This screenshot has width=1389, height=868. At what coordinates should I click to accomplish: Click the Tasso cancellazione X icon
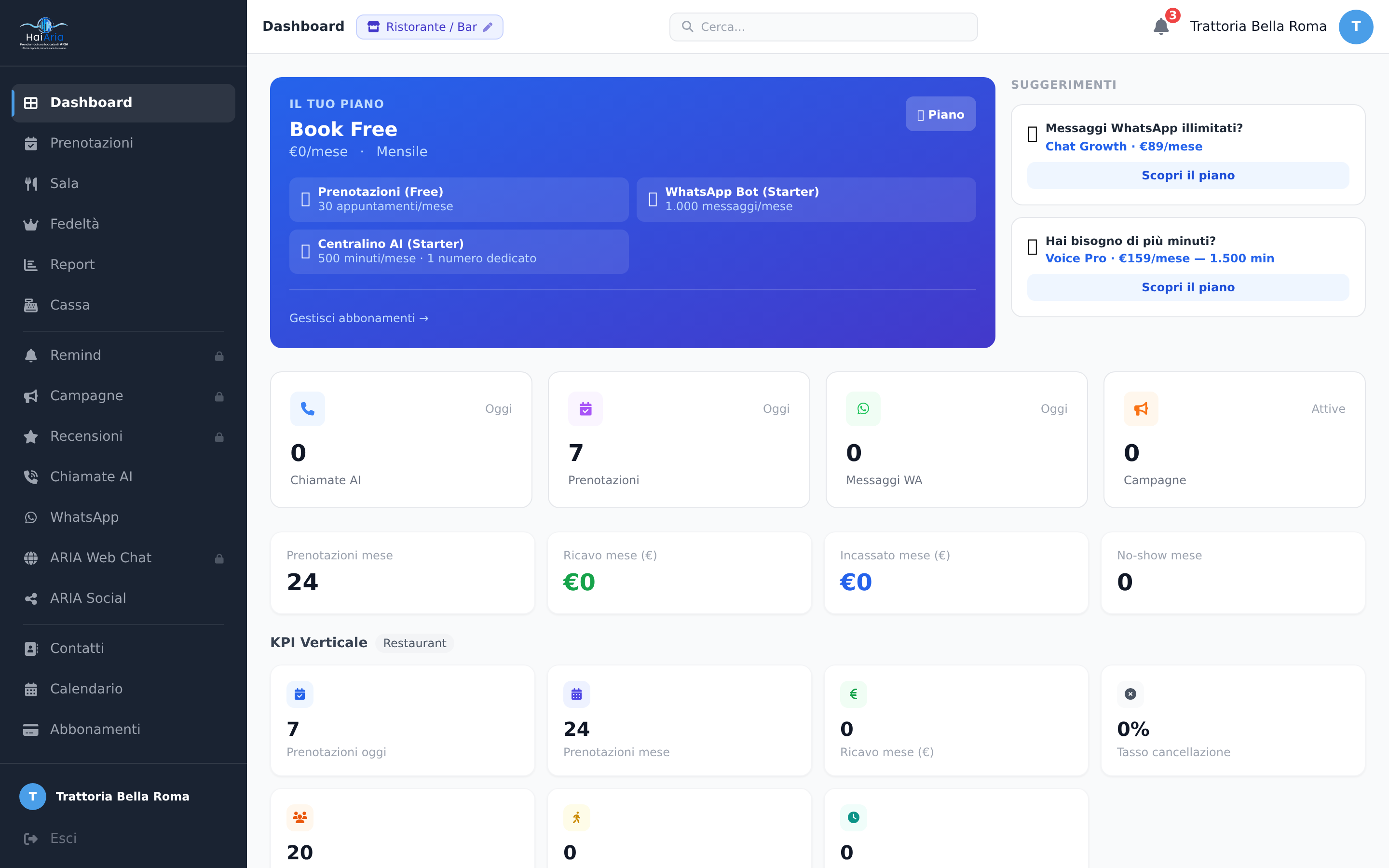(x=1130, y=694)
